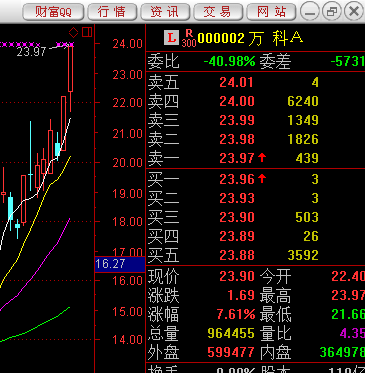The image size is (365, 373).
Task: Minimize the window with the minimize button
Action: (x=310, y=12)
